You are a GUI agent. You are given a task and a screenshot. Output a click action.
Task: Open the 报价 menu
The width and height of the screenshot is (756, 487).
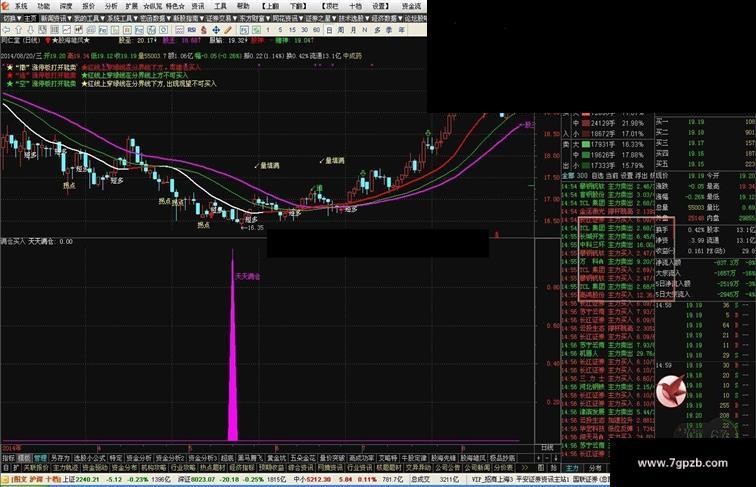point(88,6)
